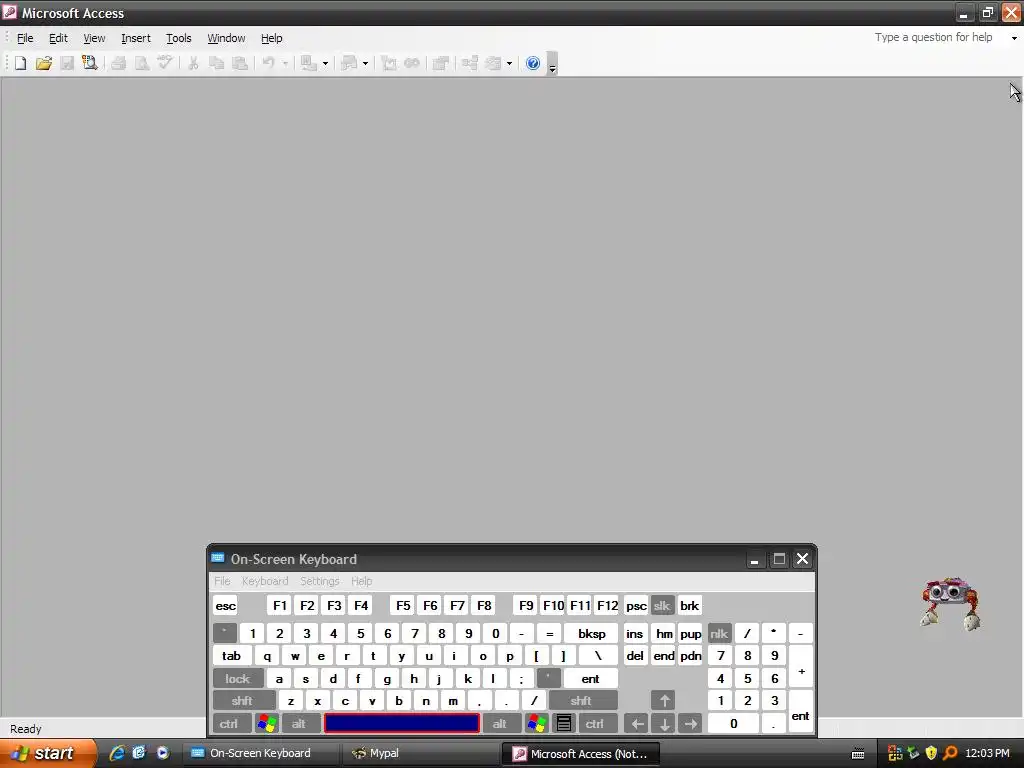Click the Save toolbar icon
Viewport: 1024px width, 768px height.
[x=67, y=63]
